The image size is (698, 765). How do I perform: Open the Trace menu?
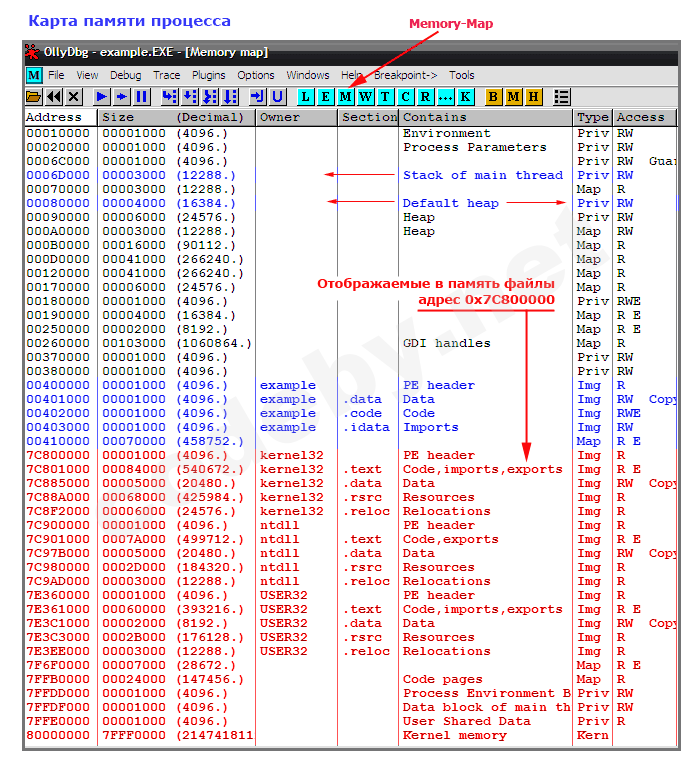pyautogui.click(x=166, y=75)
